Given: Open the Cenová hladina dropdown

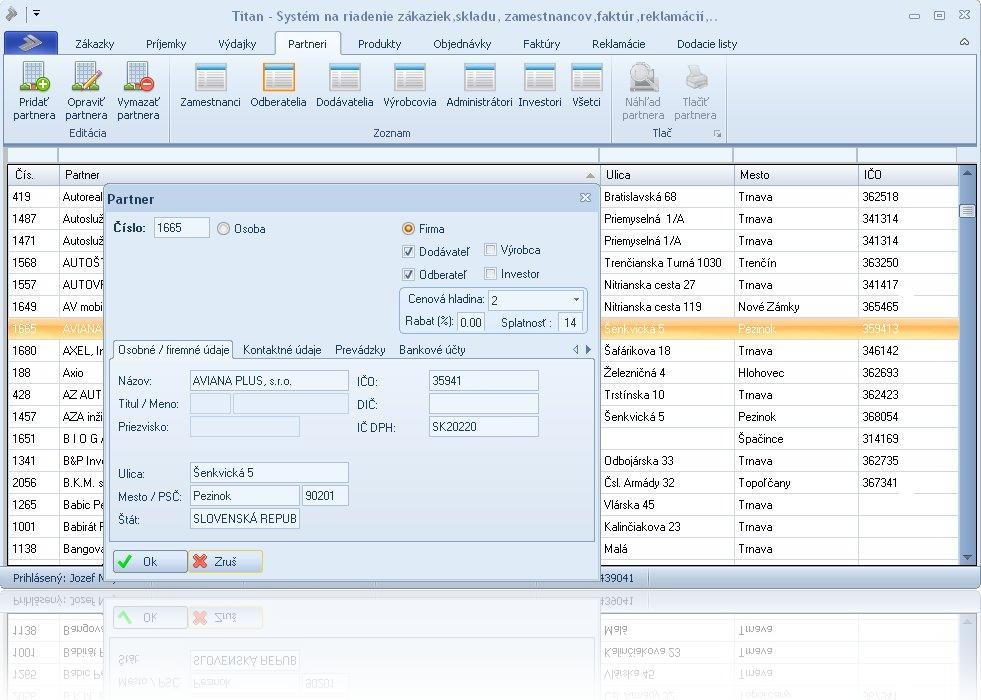Looking at the screenshot, I should pos(576,300).
